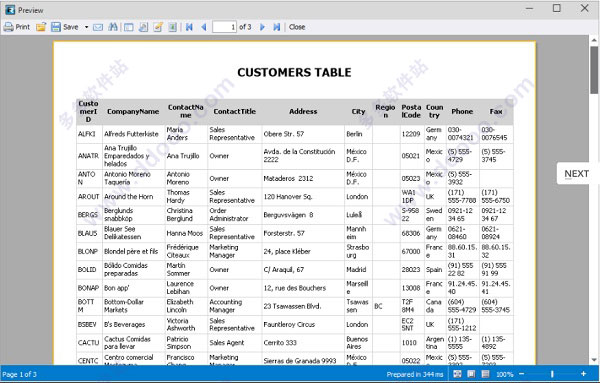This screenshot has height=383, width=600.
Task: Click the Phone column header
Action: tap(462, 111)
